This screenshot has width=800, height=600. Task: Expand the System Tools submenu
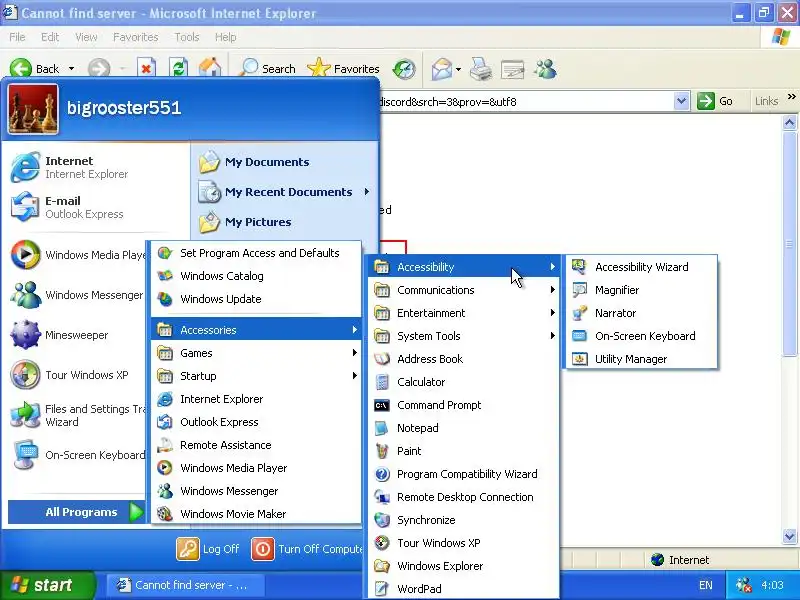point(464,336)
